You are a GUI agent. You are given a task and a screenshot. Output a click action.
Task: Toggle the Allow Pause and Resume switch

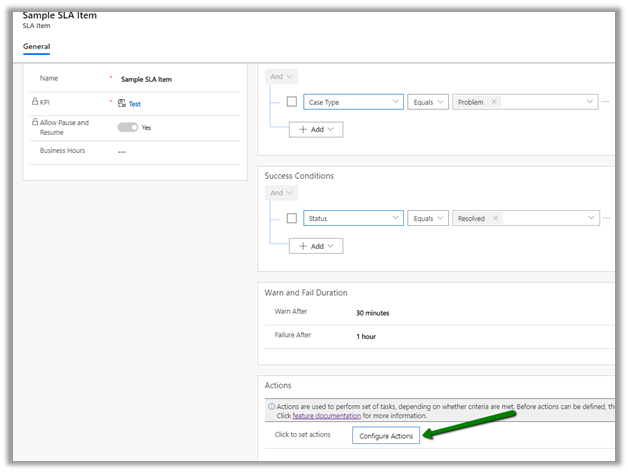127,127
